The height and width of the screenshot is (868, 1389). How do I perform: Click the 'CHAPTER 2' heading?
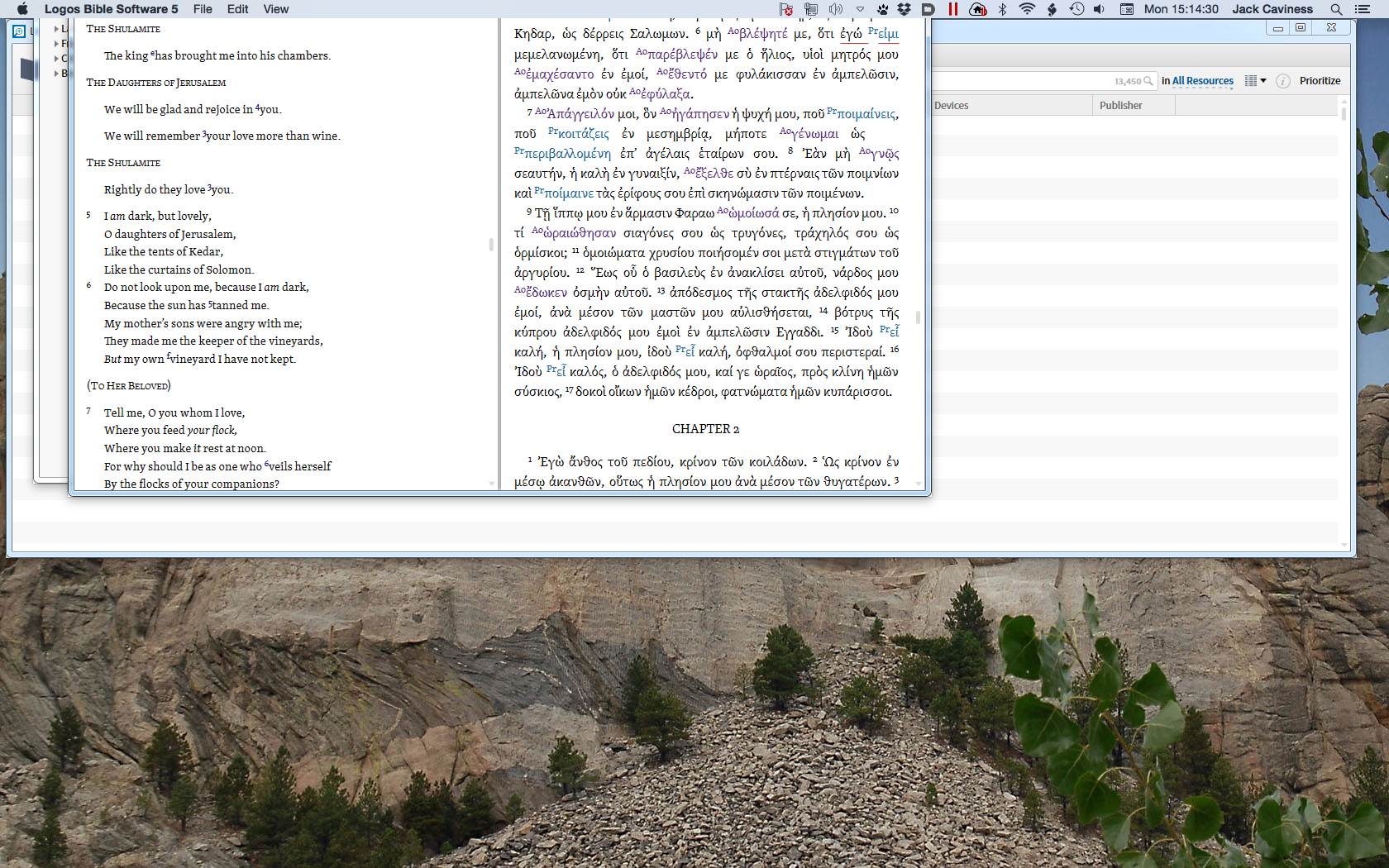706,429
